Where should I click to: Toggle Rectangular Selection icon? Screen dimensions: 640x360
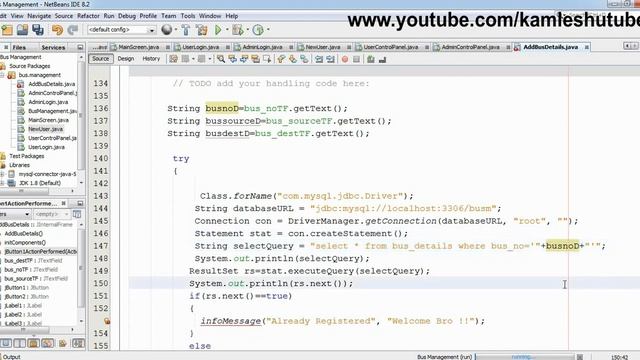(x=267, y=59)
